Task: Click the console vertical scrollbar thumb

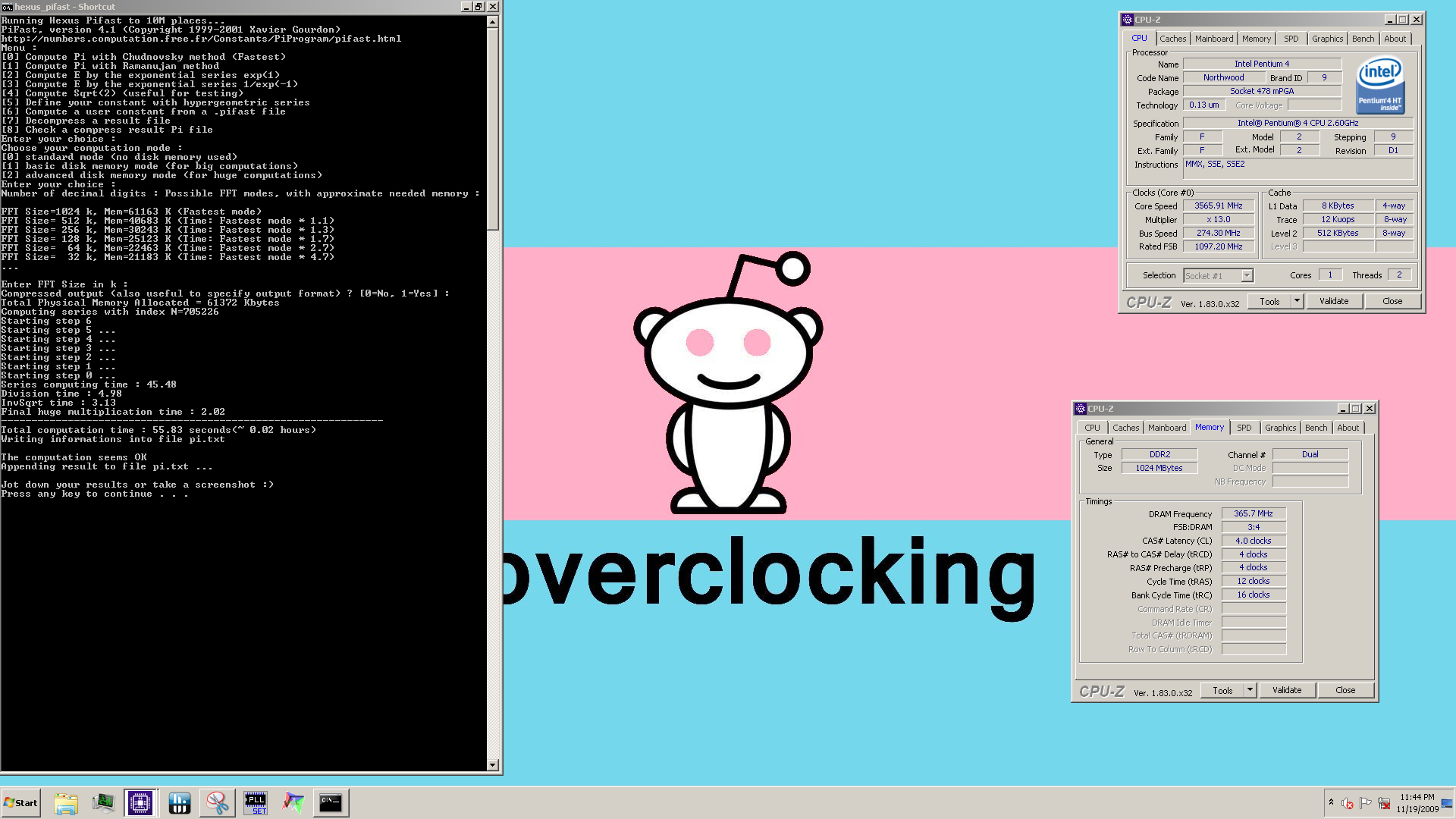Action: [x=493, y=129]
